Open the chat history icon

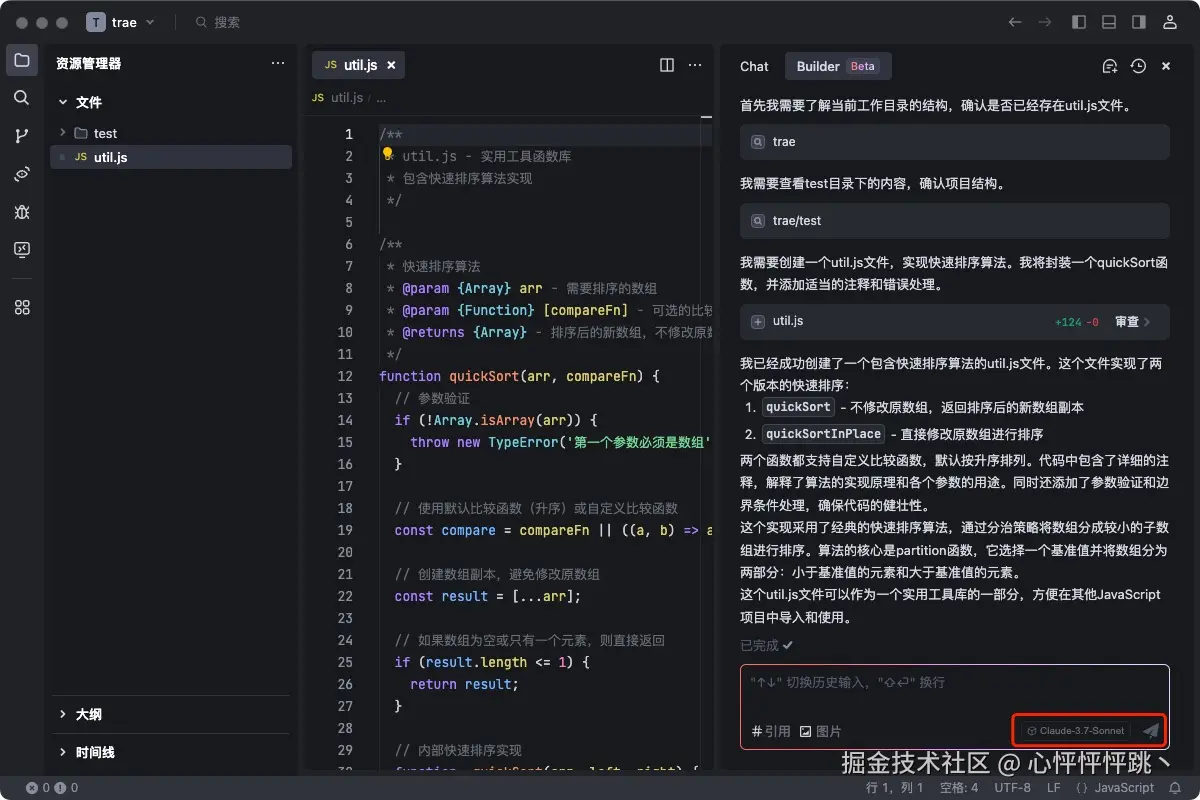[x=1137, y=65]
